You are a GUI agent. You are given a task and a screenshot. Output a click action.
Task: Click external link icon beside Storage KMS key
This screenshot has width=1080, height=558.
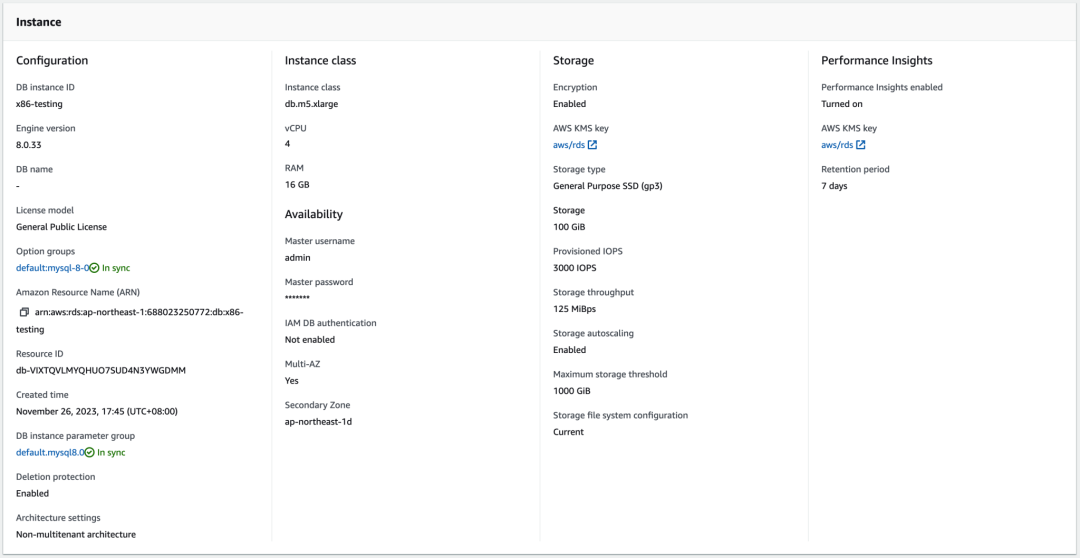[x=593, y=145]
